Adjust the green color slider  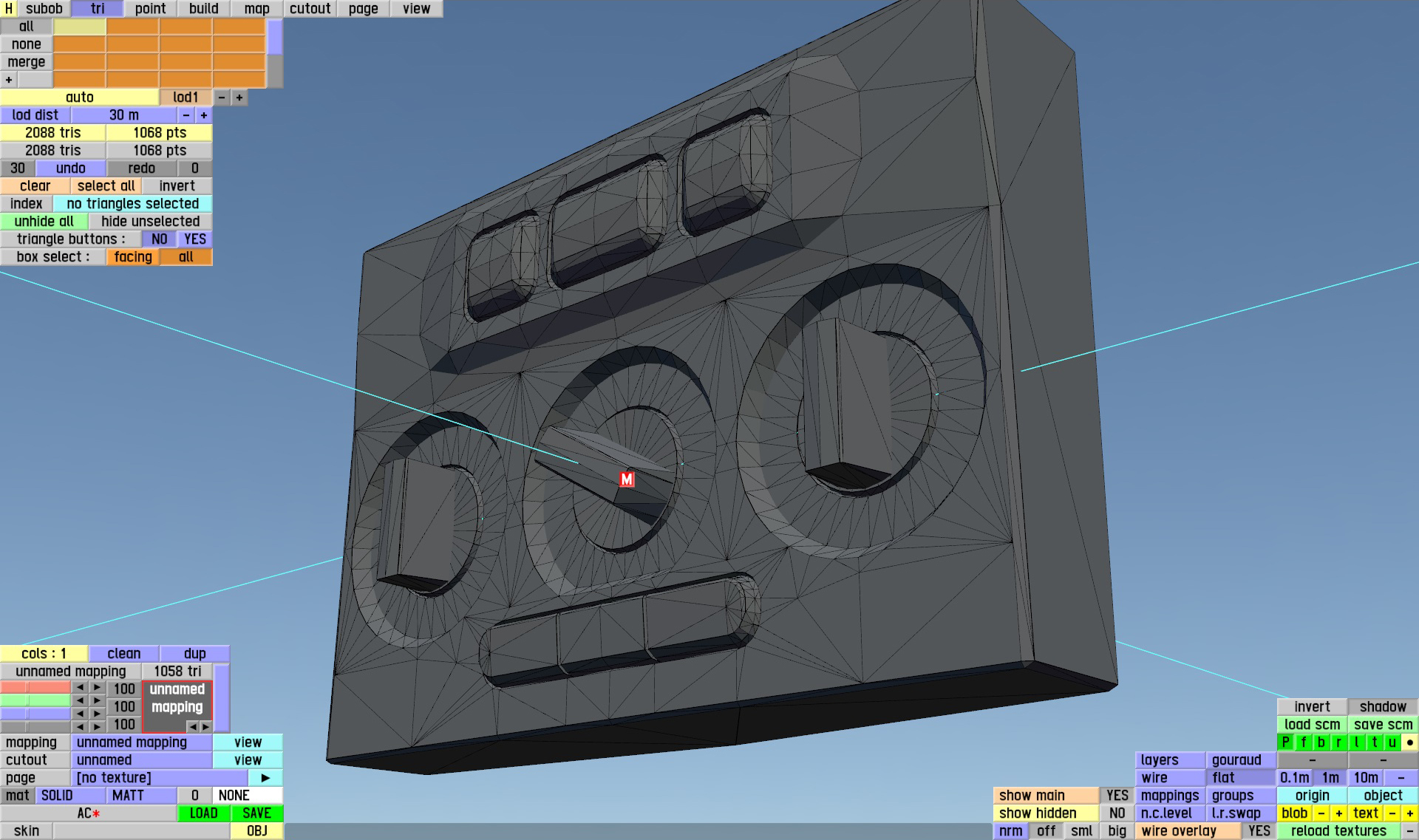[x=35, y=700]
